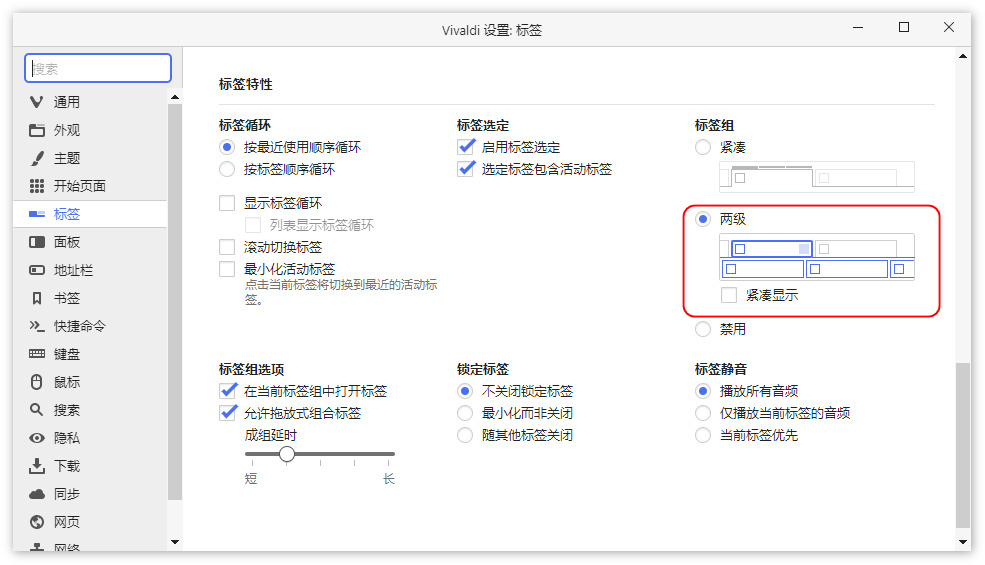985x565 pixels.
Task: Click the settings 搜索 input field
Action: point(98,68)
